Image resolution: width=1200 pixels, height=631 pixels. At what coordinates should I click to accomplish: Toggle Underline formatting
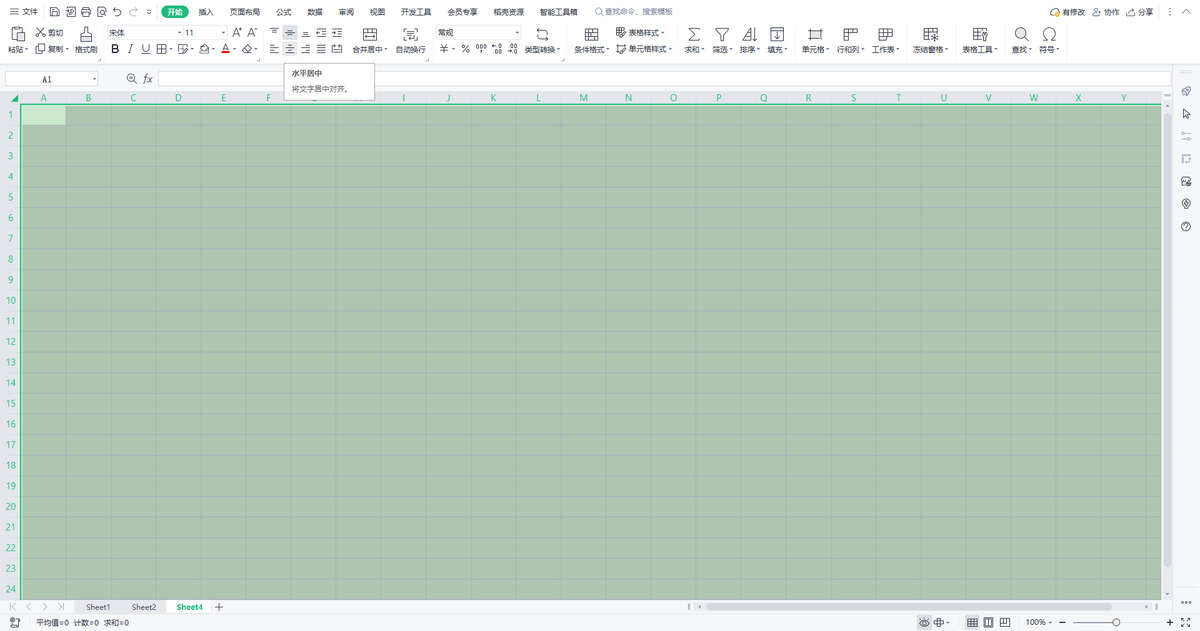click(146, 49)
